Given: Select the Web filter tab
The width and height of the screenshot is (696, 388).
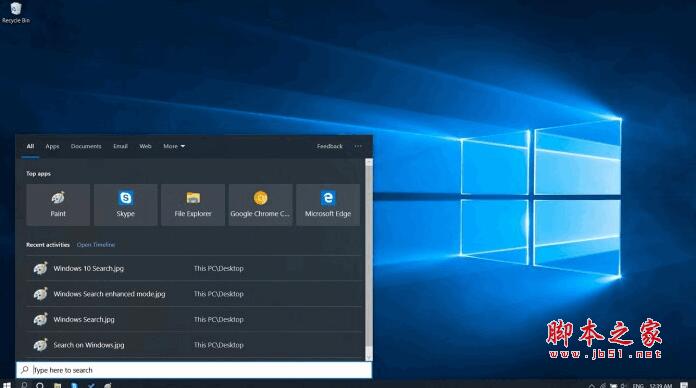Looking at the screenshot, I should tap(146, 146).
